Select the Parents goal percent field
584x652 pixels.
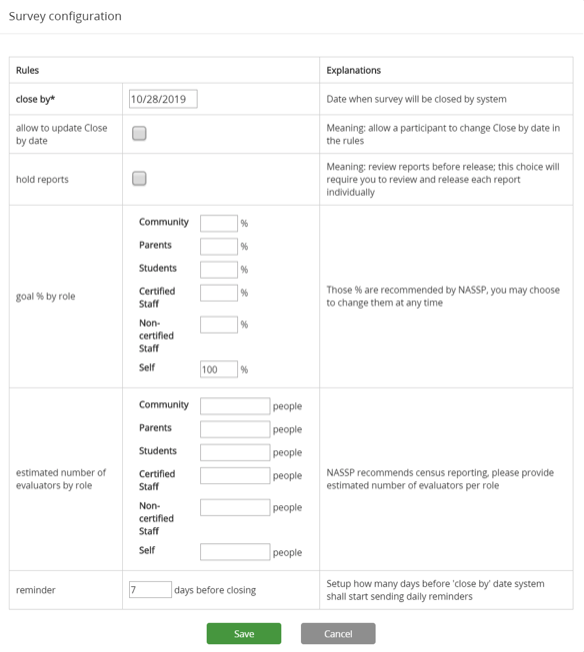click(x=219, y=247)
